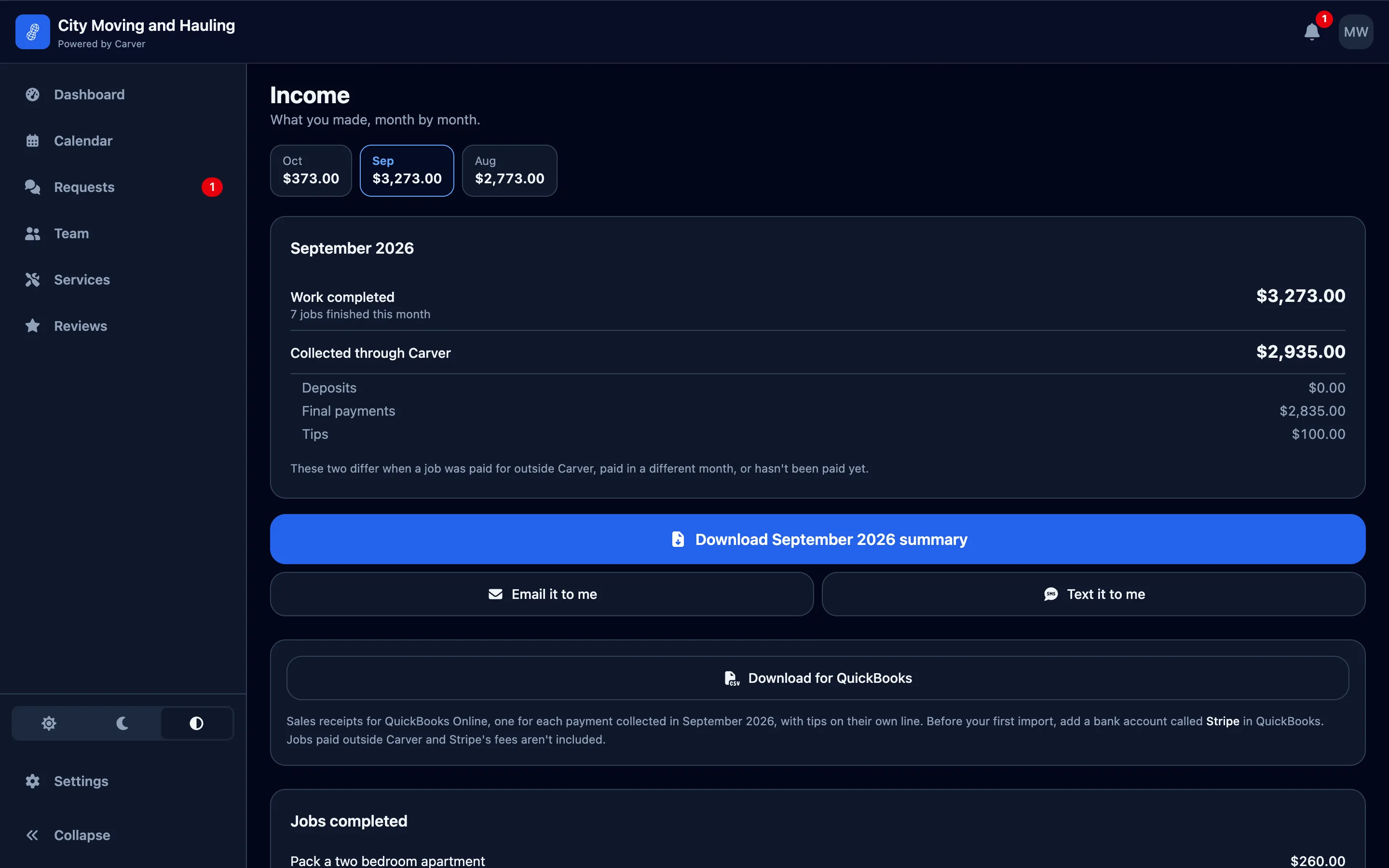Click the Team people icon
This screenshot has width=1389, height=868.
click(33, 234)
